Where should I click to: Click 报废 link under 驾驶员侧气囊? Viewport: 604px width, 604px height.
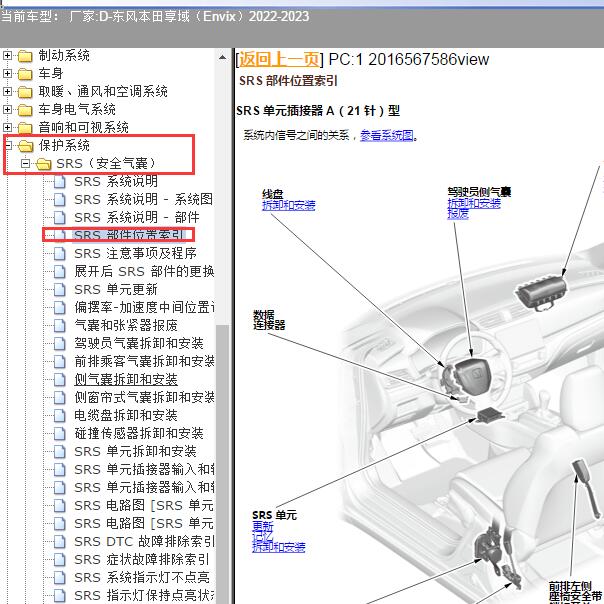point(458,213)
